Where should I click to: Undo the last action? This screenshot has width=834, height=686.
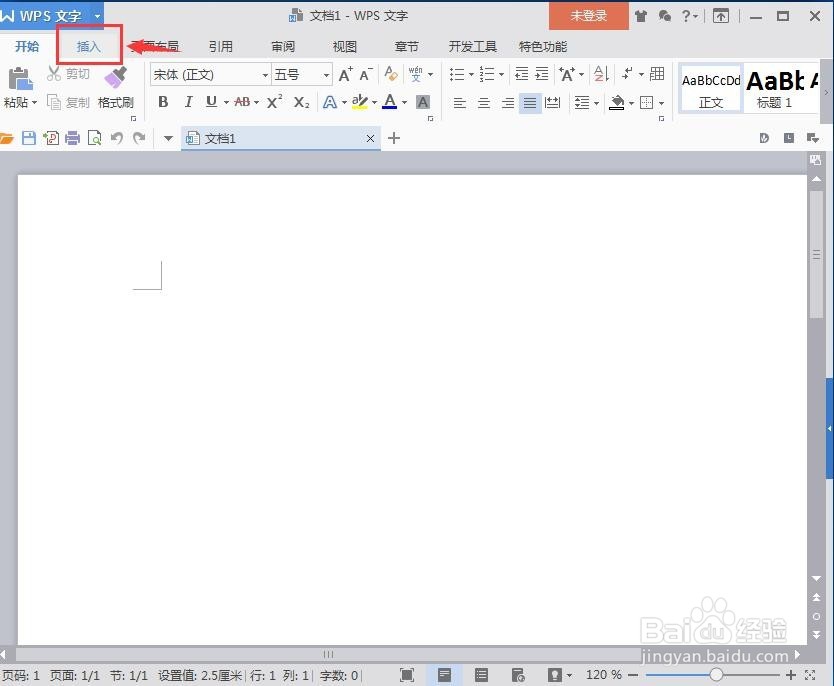click(x=116, y=139)
